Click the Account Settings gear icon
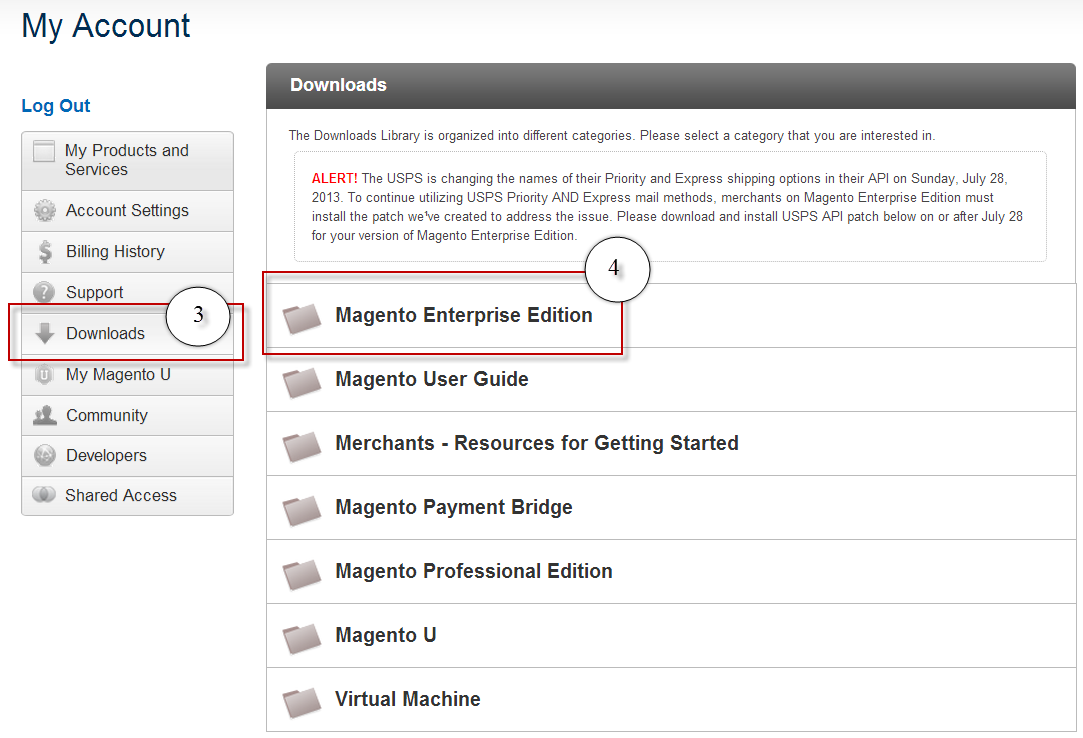This screenshot has width=1083, height=738. (45, 211)
